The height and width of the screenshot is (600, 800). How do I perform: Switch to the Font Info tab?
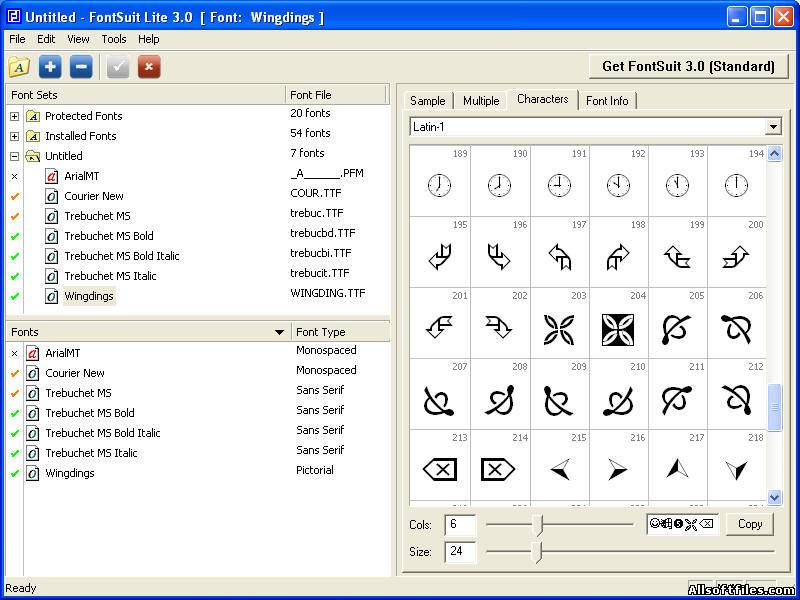coord(607,101)
